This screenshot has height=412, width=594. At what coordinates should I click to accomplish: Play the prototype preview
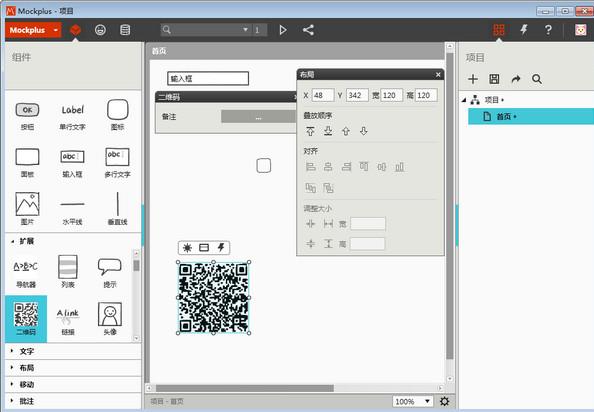click(x=283, y=30)
